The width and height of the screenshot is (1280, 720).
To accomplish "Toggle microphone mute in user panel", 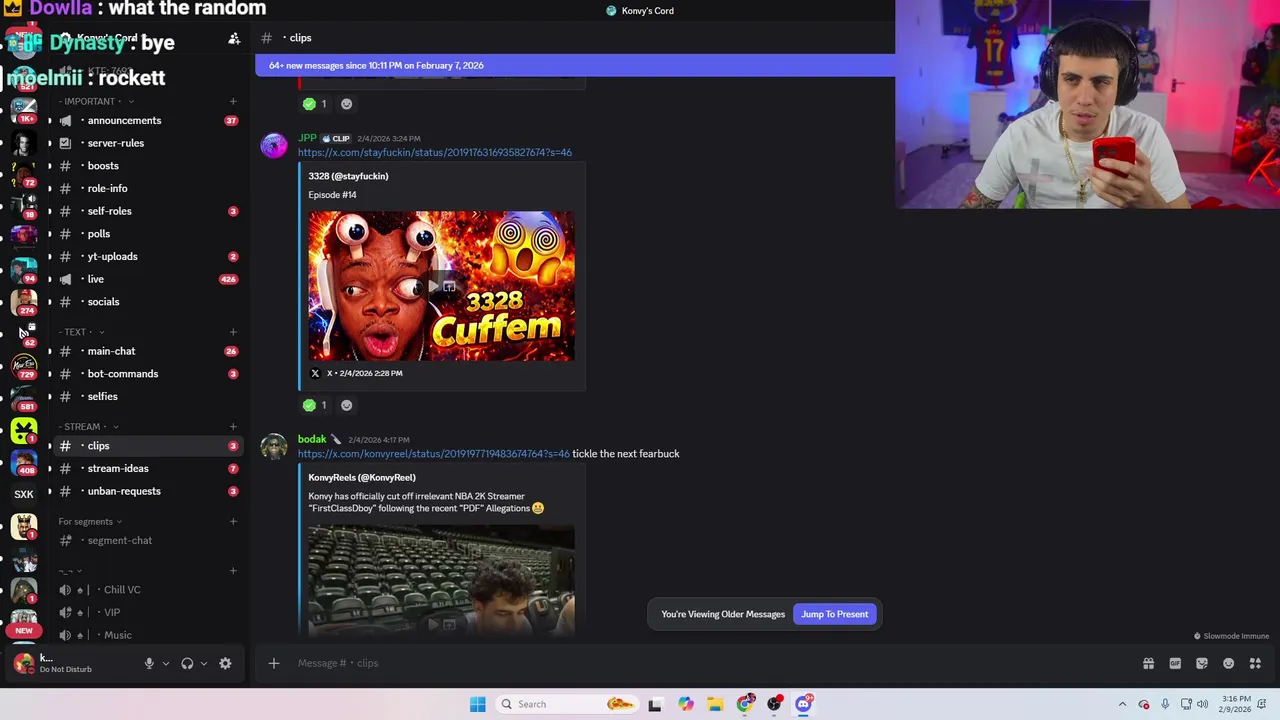I will (x=149, y=663).
